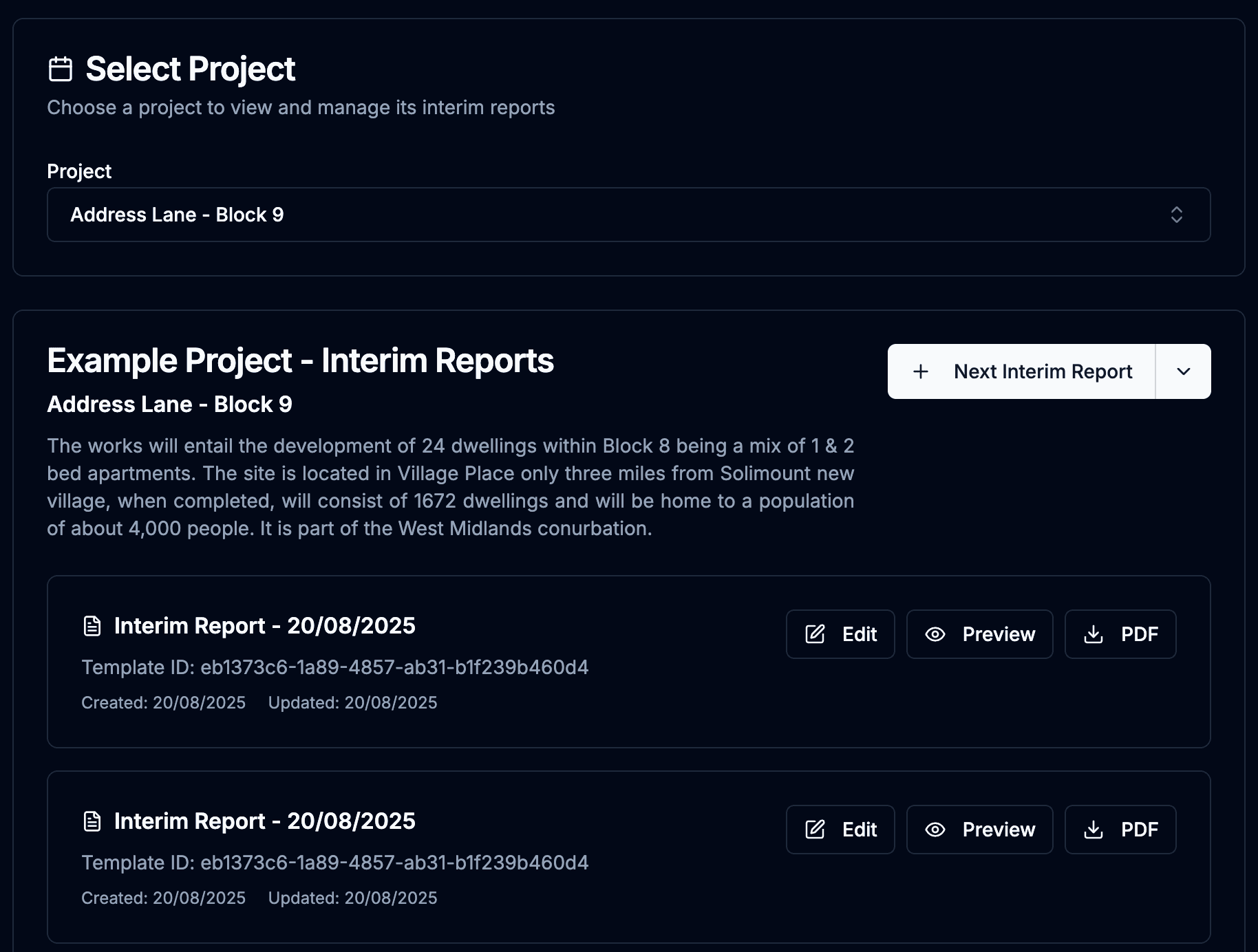This screenshot has height=952, width=1258.
Task: Download PDF of the first Interim Report
Action: pos(1120,634)
